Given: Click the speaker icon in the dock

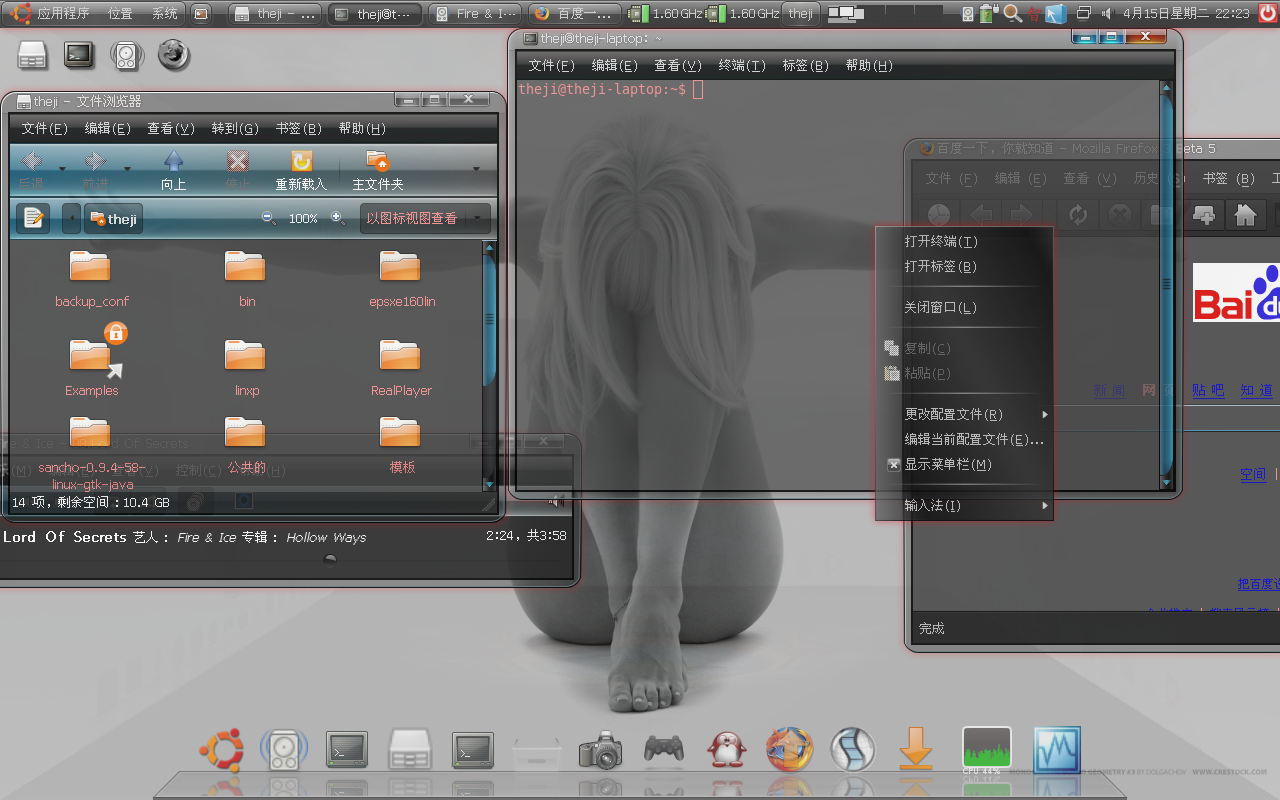Looking at the screenshot, I should (284, 750).
